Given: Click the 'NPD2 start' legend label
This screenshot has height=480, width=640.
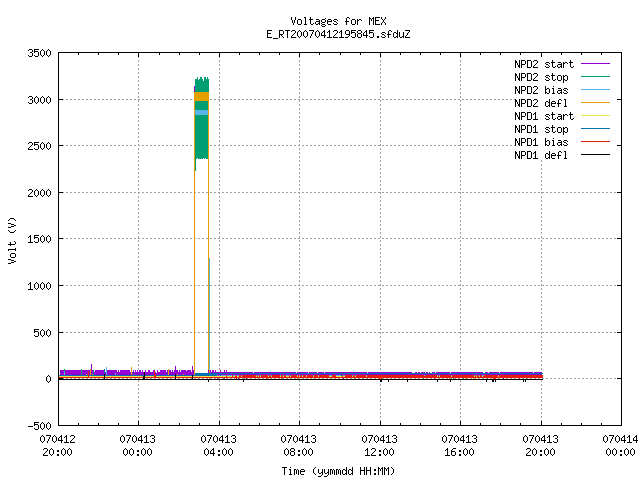Looking at the screenshot, I should click(x=544, y=64).
